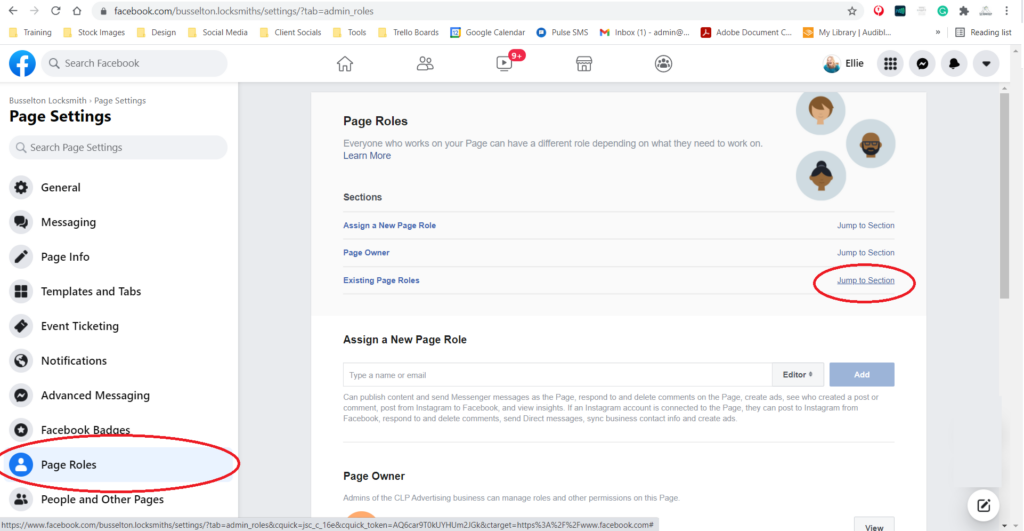Open the browser extensions puzzle icon
The width and height of the screenshot is (1024, 531).
(964, 11)
